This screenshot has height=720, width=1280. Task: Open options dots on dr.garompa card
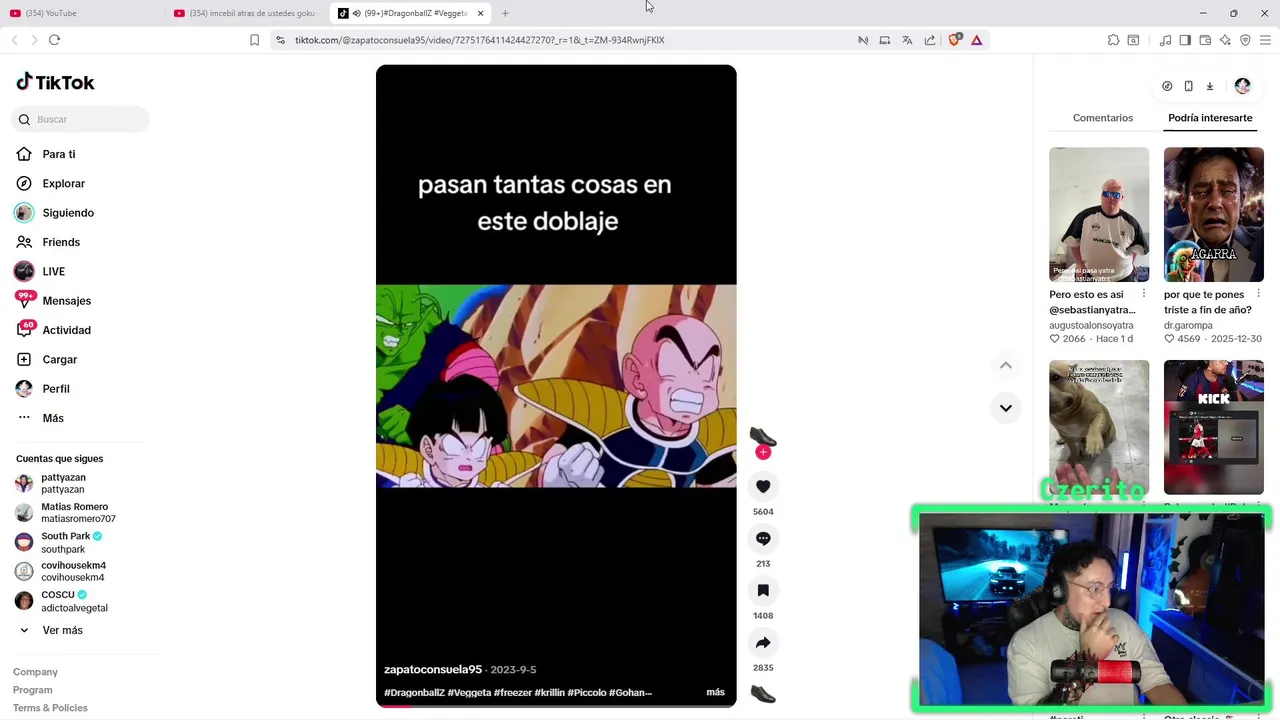click(x=1258, y=295)
